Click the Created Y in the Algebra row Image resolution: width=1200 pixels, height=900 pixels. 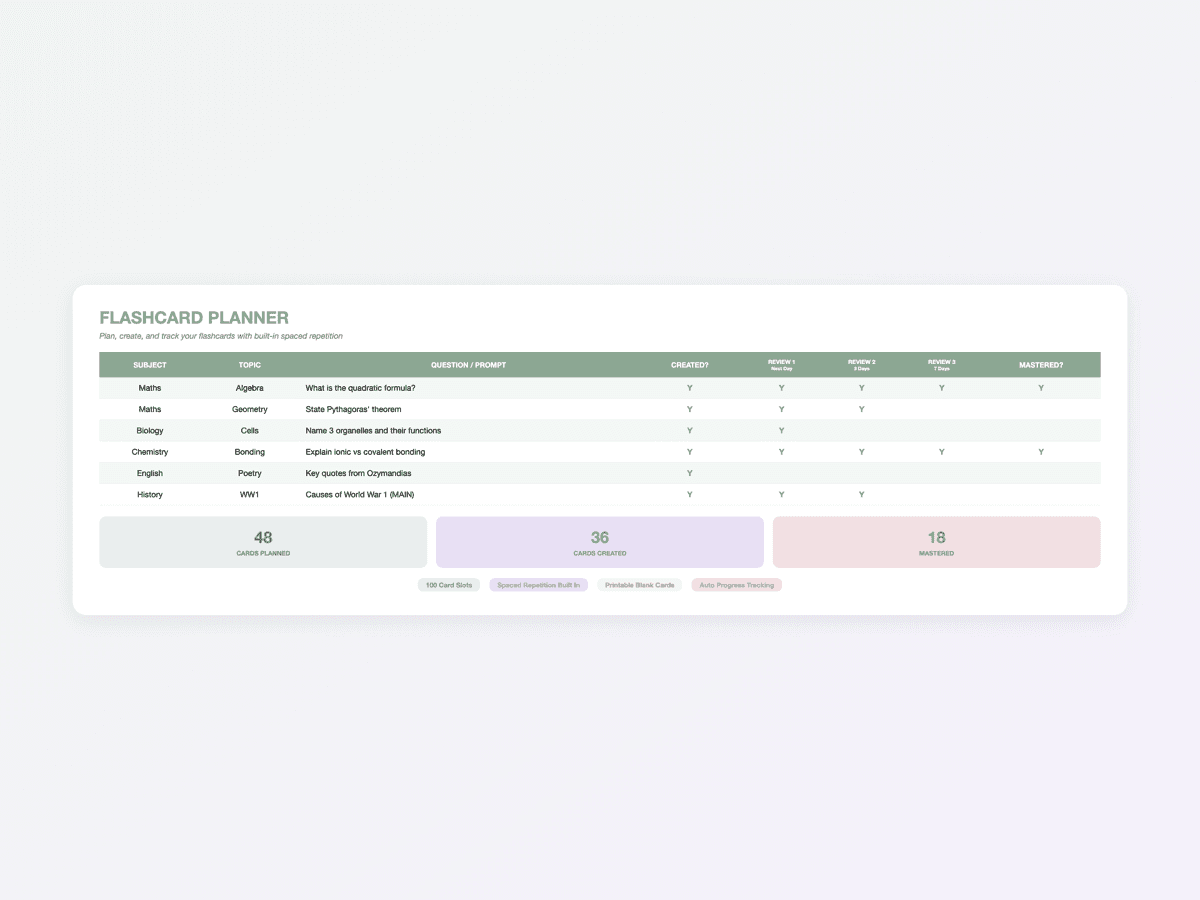coord(689,388)
